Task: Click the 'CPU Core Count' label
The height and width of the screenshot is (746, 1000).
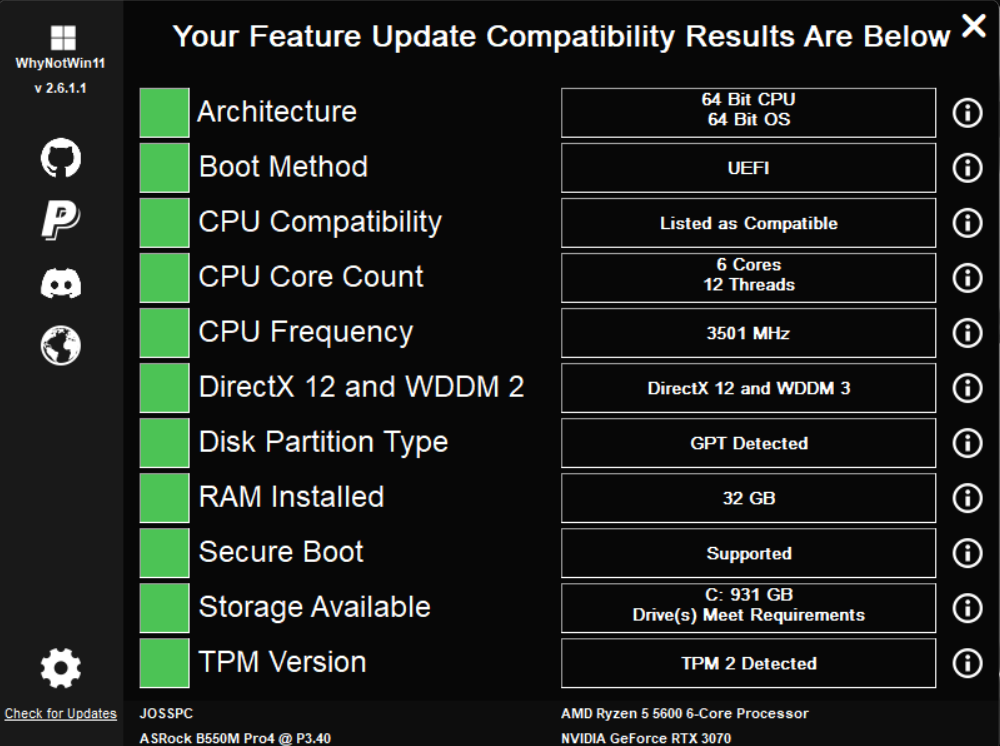Action: 311,277
